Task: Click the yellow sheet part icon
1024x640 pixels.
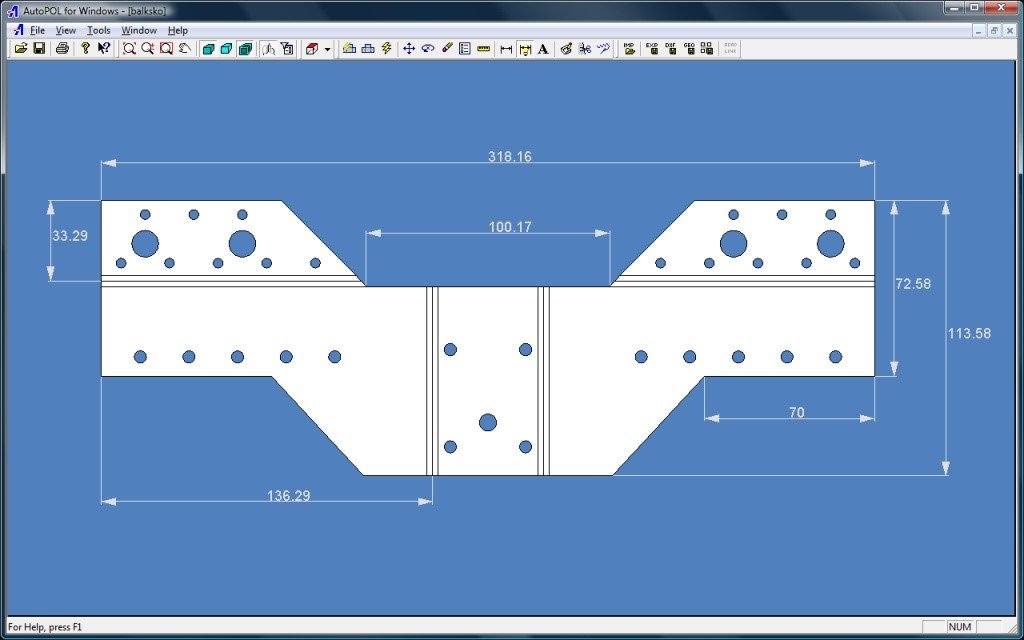Action: coord(349,48)
